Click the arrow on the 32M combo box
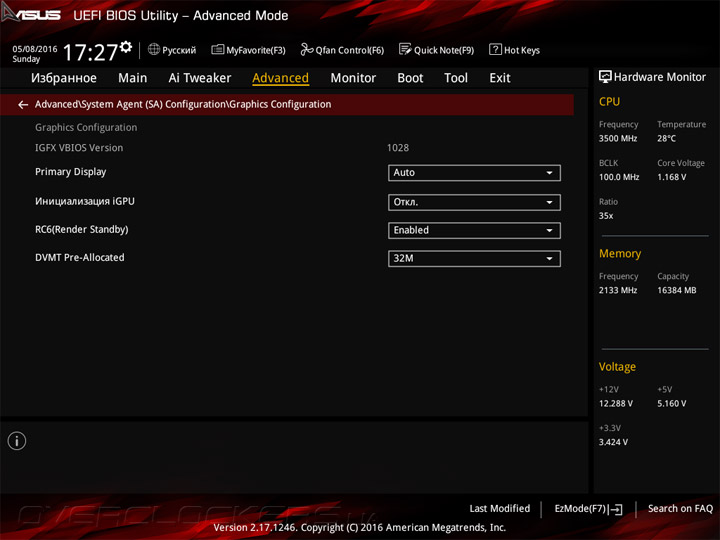Screen dimensions: 720x540 (549, 259)
